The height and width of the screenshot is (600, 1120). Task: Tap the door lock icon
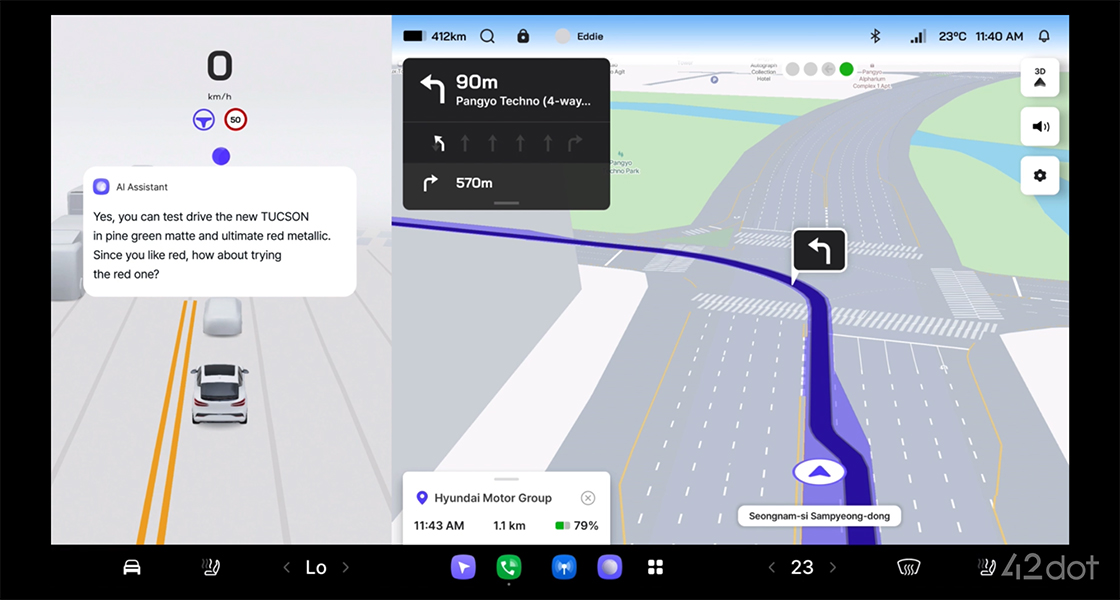coord(522,36)
